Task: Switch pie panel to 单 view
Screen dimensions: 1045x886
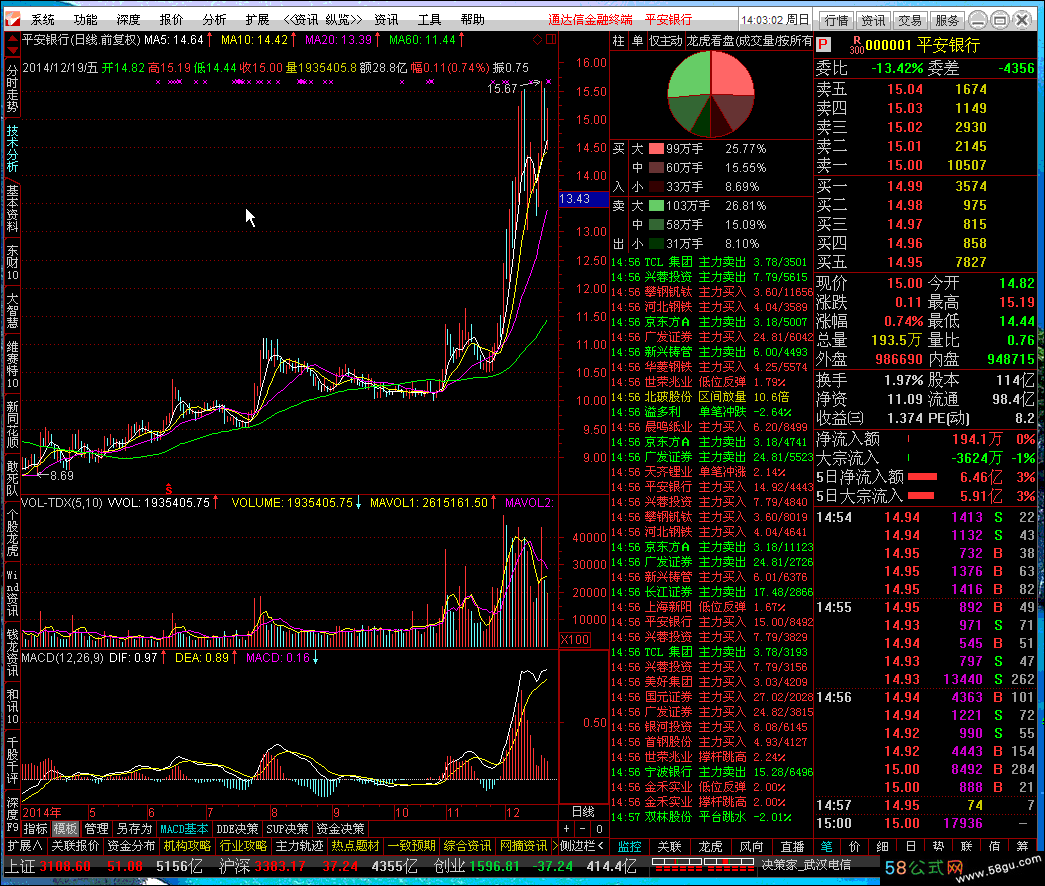Action: [x=637, y=41]
